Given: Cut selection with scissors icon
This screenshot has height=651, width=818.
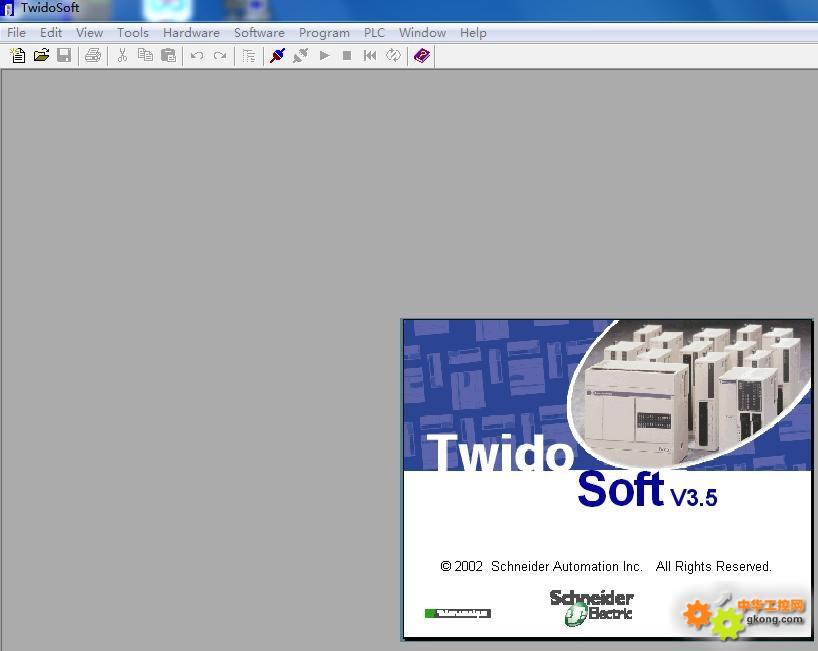Looking at the screenshot, I should click(x=123, y=55).
